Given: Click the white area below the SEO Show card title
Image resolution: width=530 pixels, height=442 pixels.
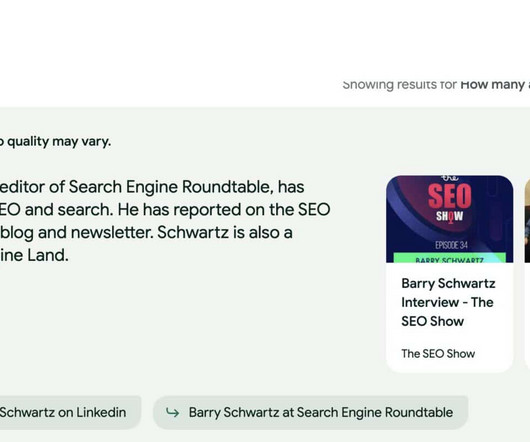Looking at the screenshot, I should 450,338.
